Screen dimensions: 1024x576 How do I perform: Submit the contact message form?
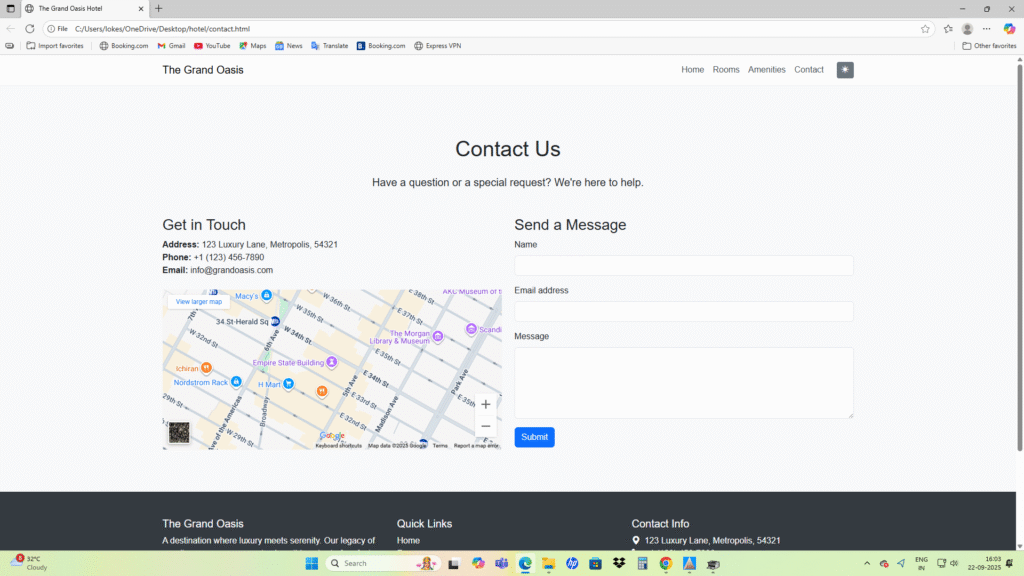pyautogui.click(x=534, y=437)
